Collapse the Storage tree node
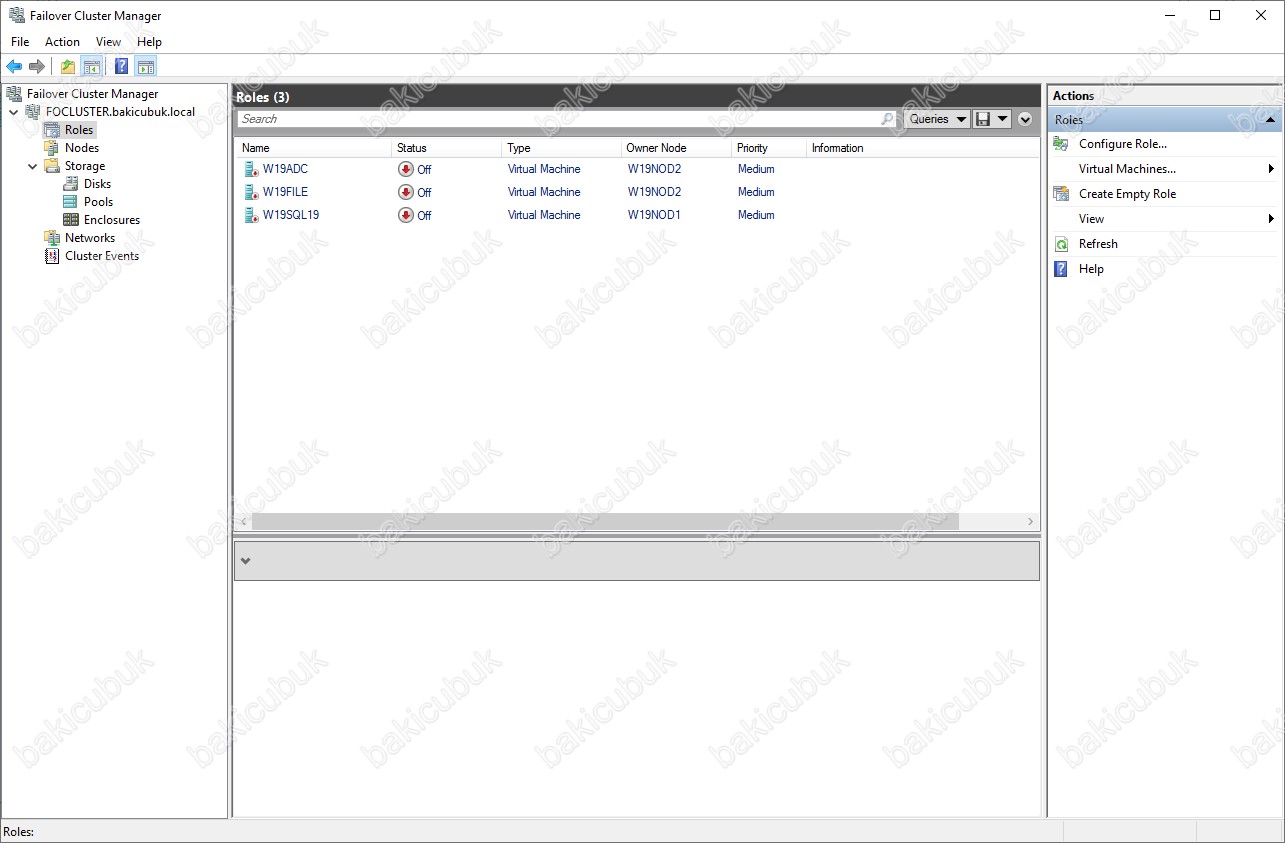Viewport: 1285px width, 843px height. (33, 166)
